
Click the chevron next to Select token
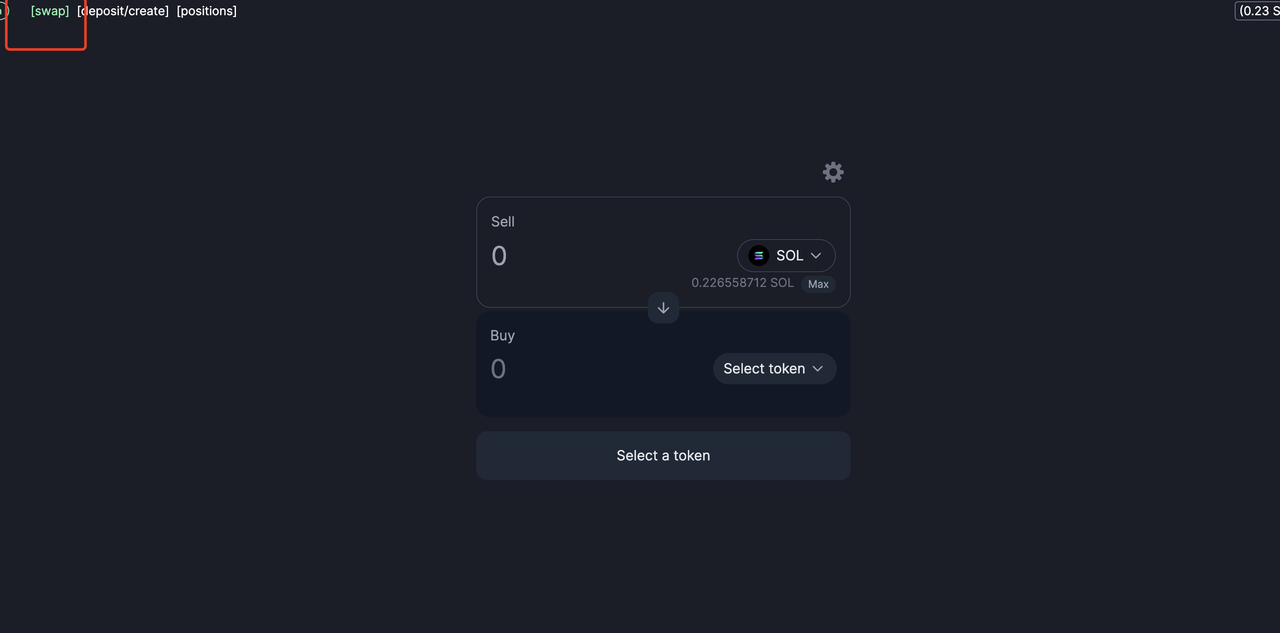(x=818, y=369)
